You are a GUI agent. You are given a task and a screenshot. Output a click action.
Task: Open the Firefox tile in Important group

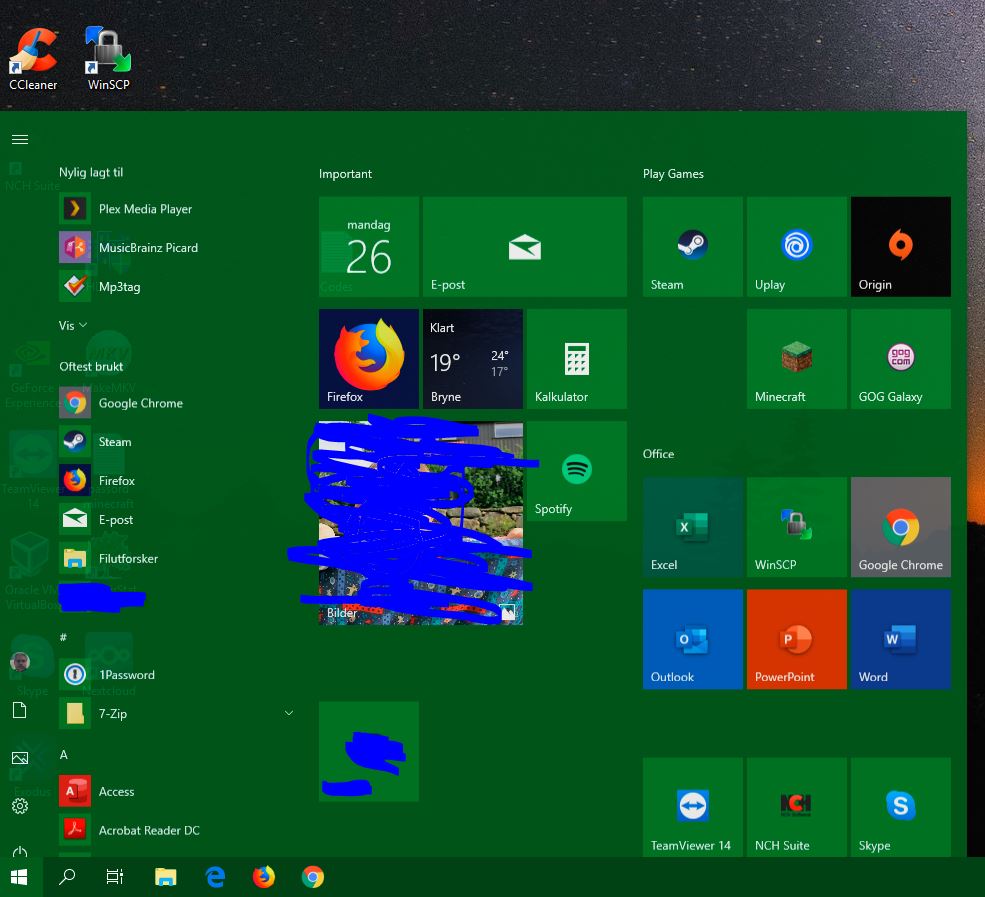coord(369,359)
